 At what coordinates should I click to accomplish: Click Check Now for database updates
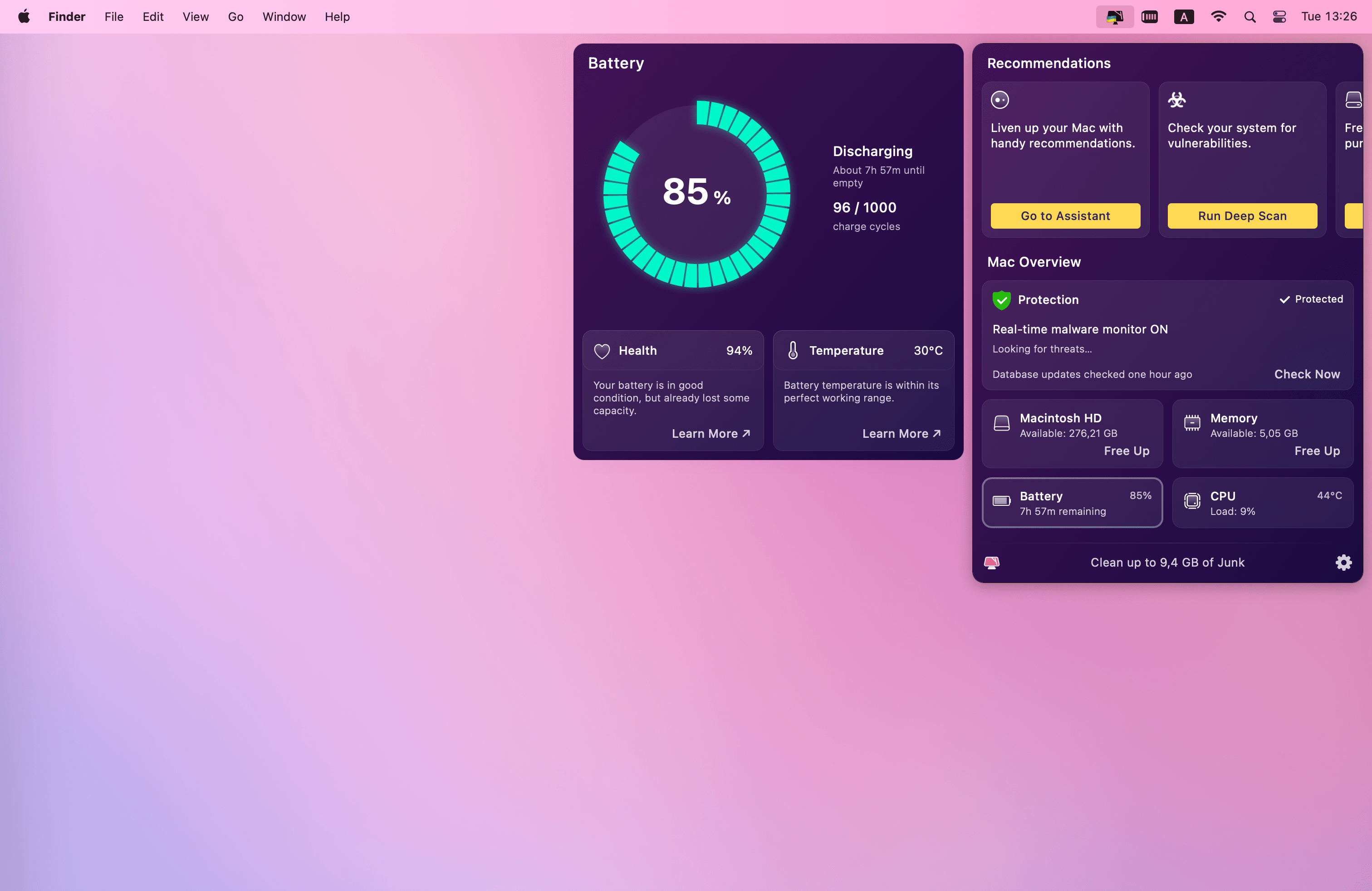(1306, 374)
